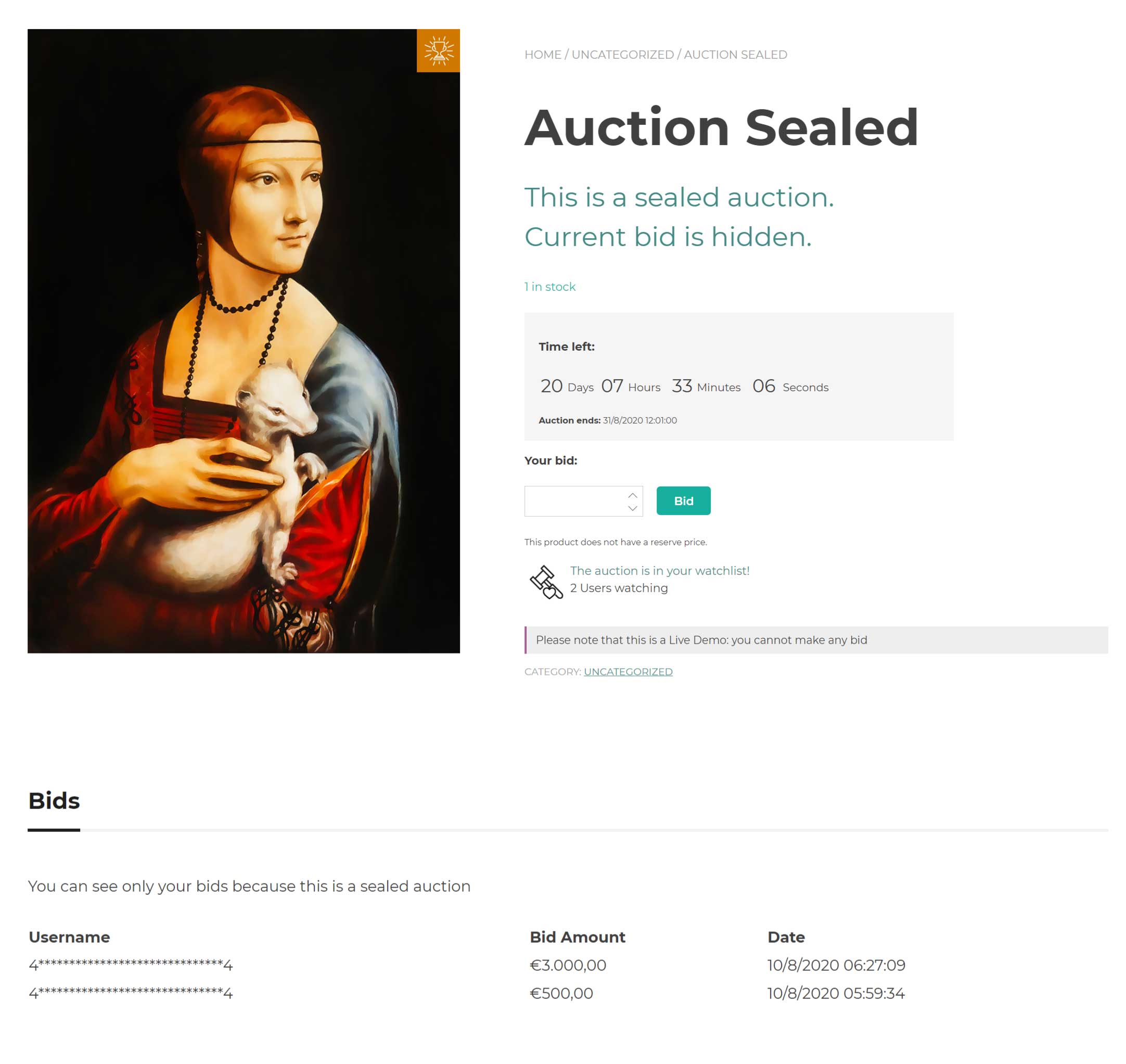The width and height of the screenshot is (1126, 1064).
Task: Decrease bid with the down arrow
Action: [x=632, y=508]
